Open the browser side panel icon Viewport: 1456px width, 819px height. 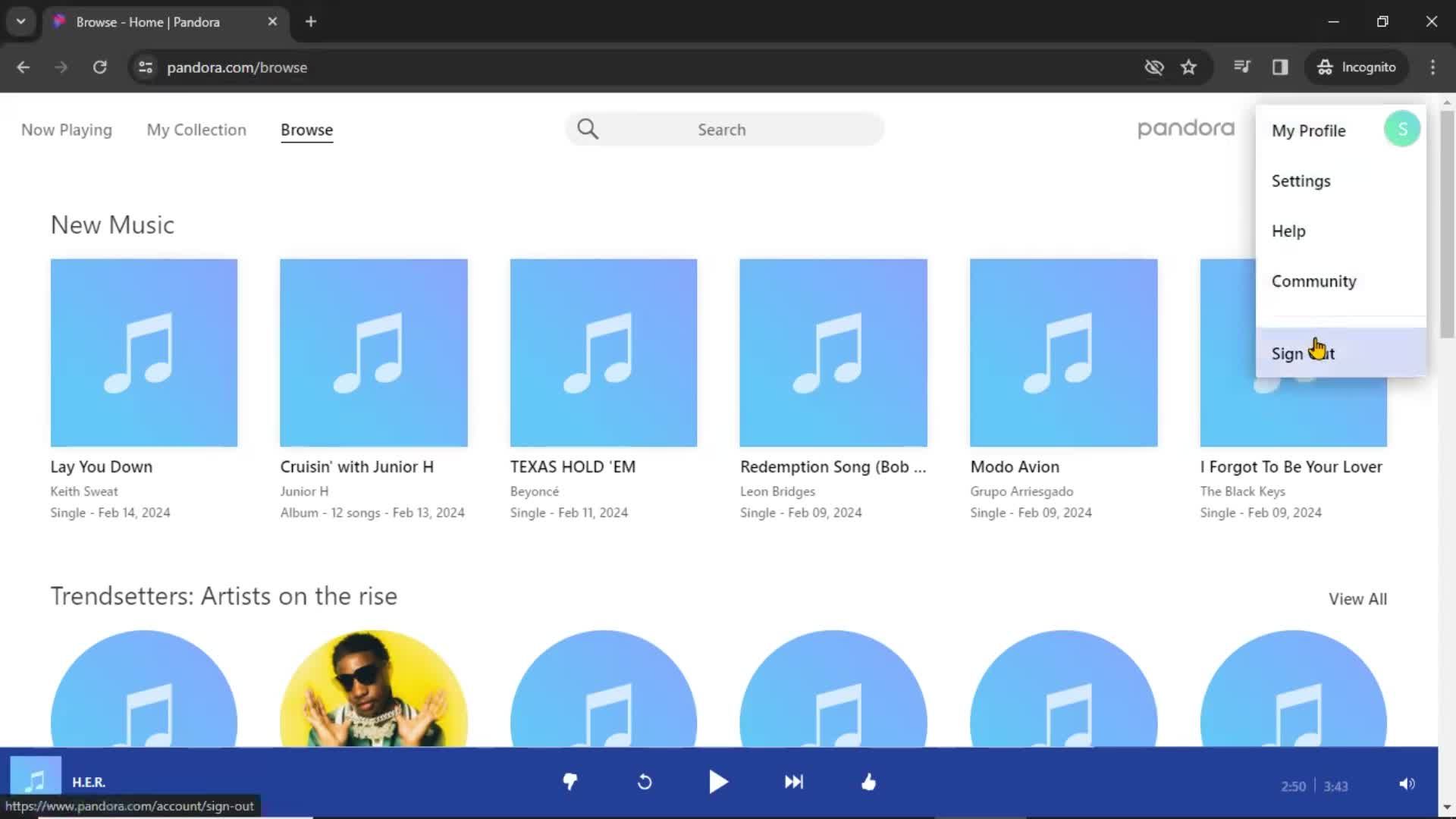(x=1280, y=67)
